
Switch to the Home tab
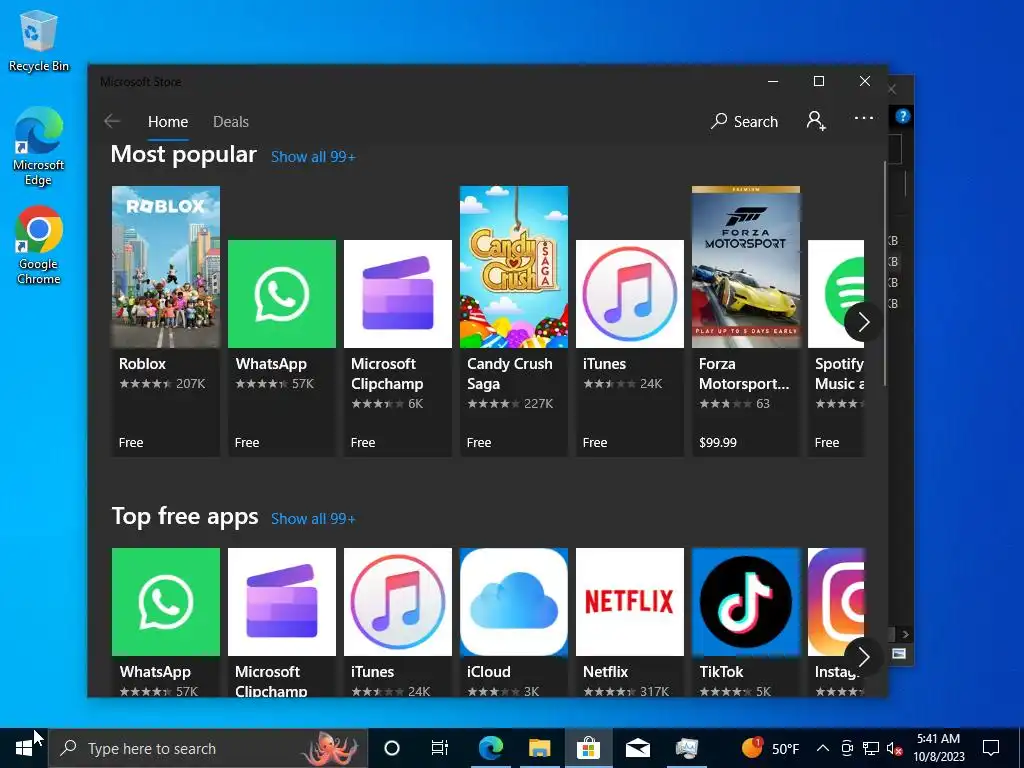[x=168, y=122]
